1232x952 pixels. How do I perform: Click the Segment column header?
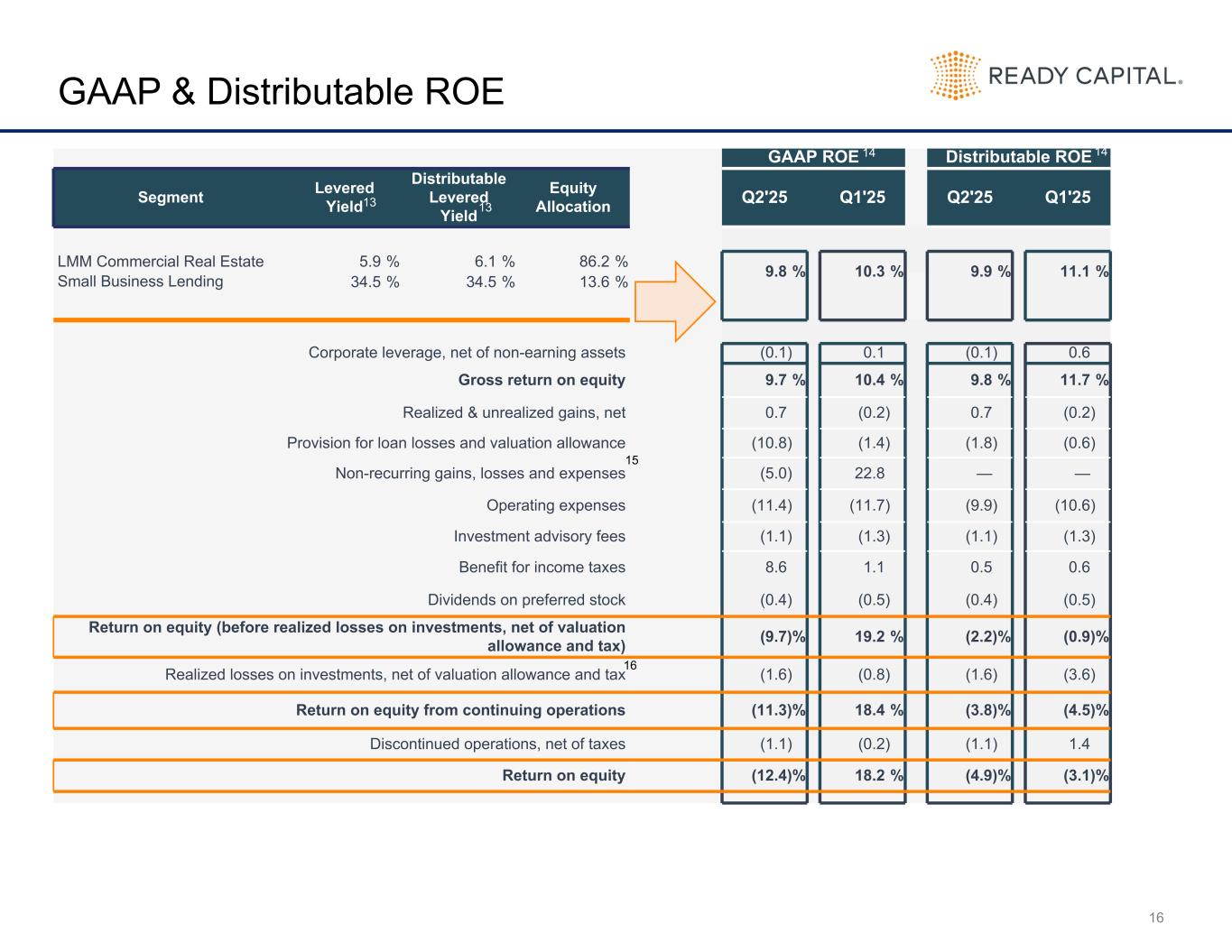coord(171,198)
